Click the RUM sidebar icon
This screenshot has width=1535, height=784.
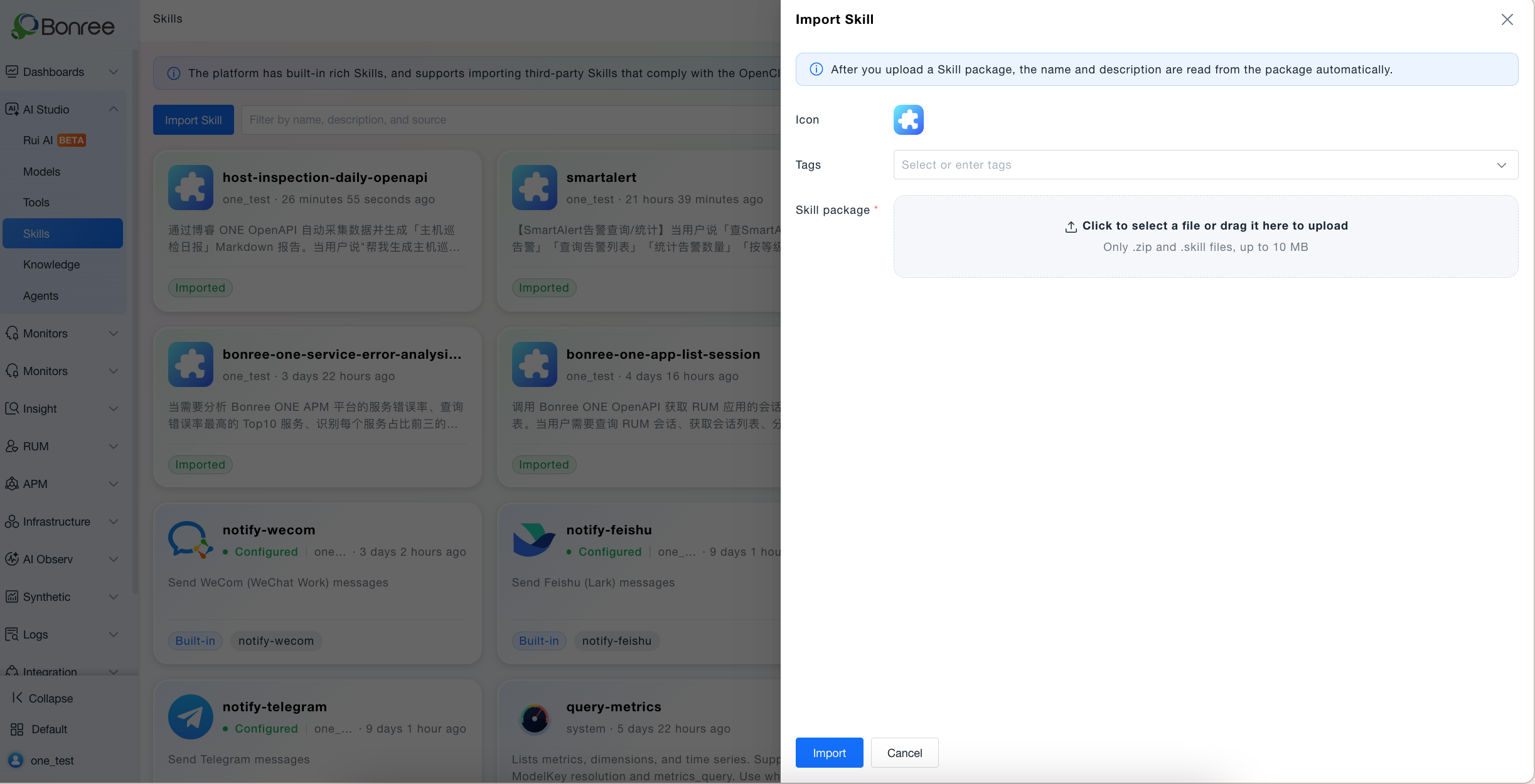pos(11,446)
